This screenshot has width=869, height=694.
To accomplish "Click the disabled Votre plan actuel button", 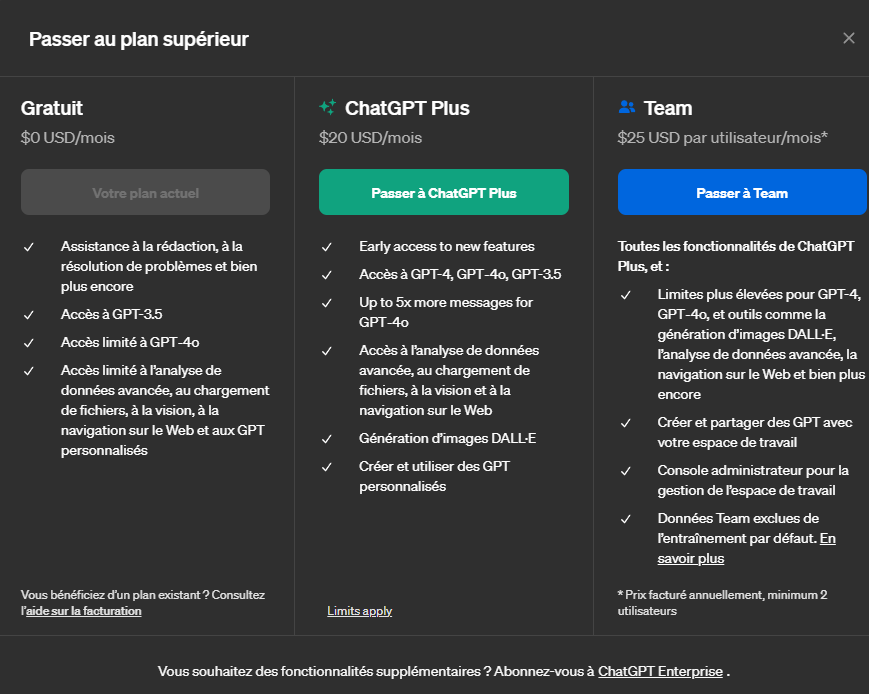I will [145, 192].
